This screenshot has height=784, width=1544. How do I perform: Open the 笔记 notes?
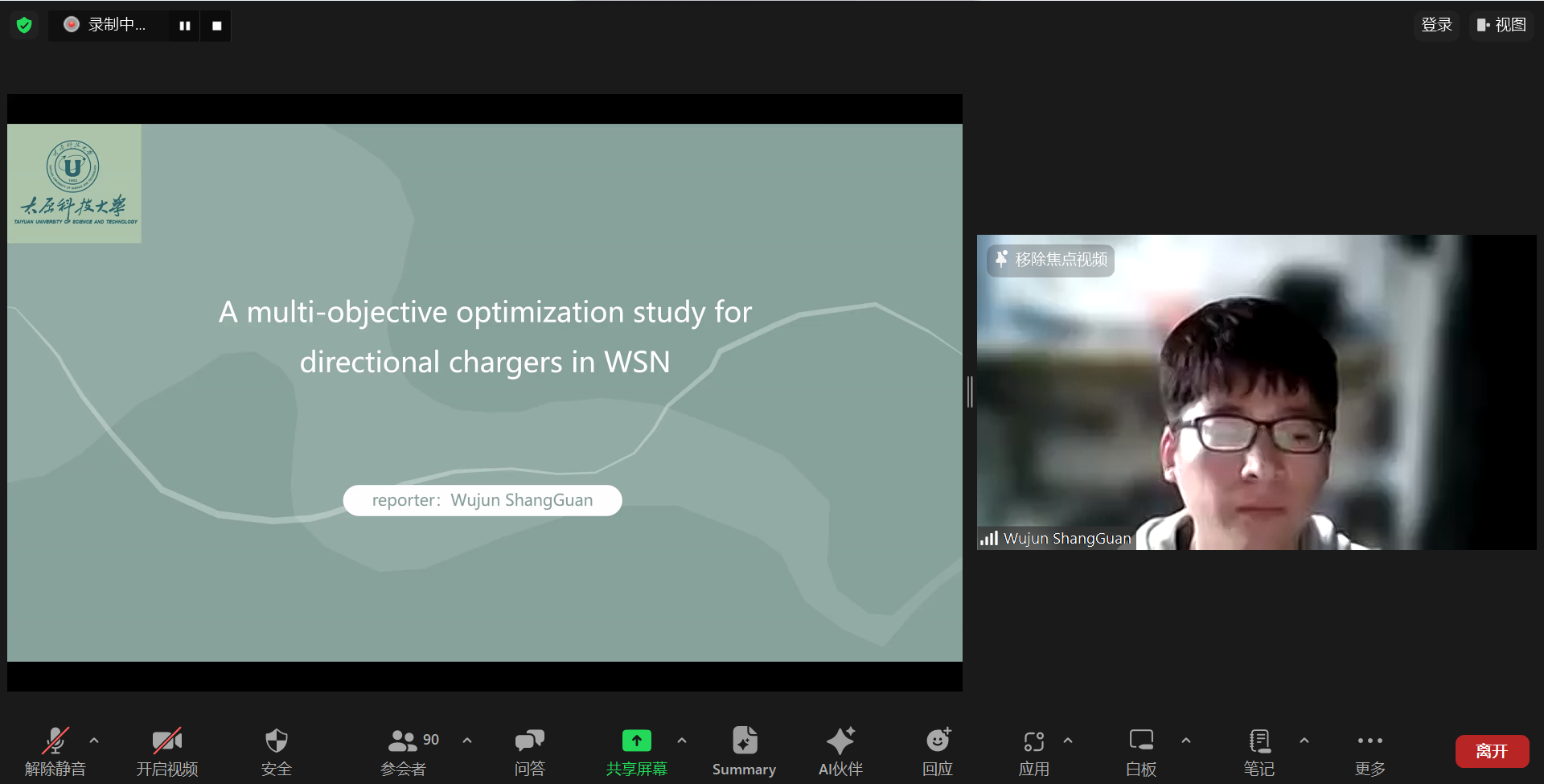point(1259,752)
